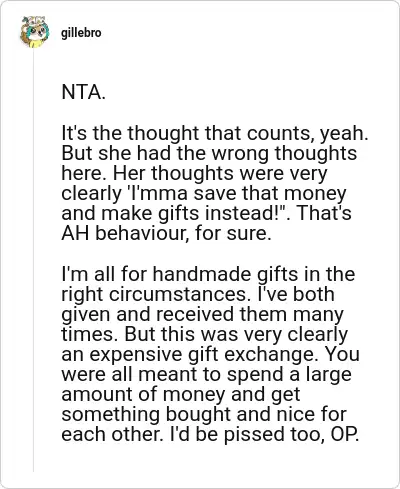Click the line "AH behaviour, for sure."
This screenshot has width=400, height=489.
166,233
